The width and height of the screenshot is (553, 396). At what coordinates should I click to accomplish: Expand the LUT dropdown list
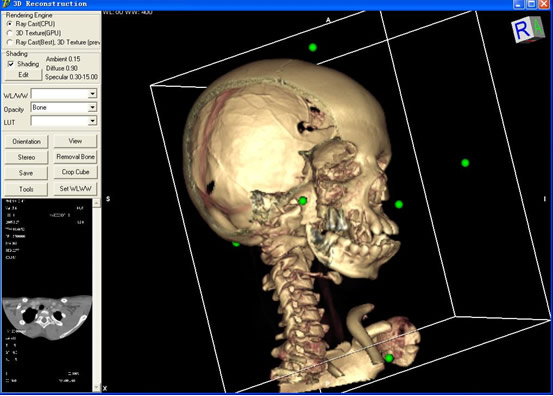pyautogui.click(x=92, y=121)
